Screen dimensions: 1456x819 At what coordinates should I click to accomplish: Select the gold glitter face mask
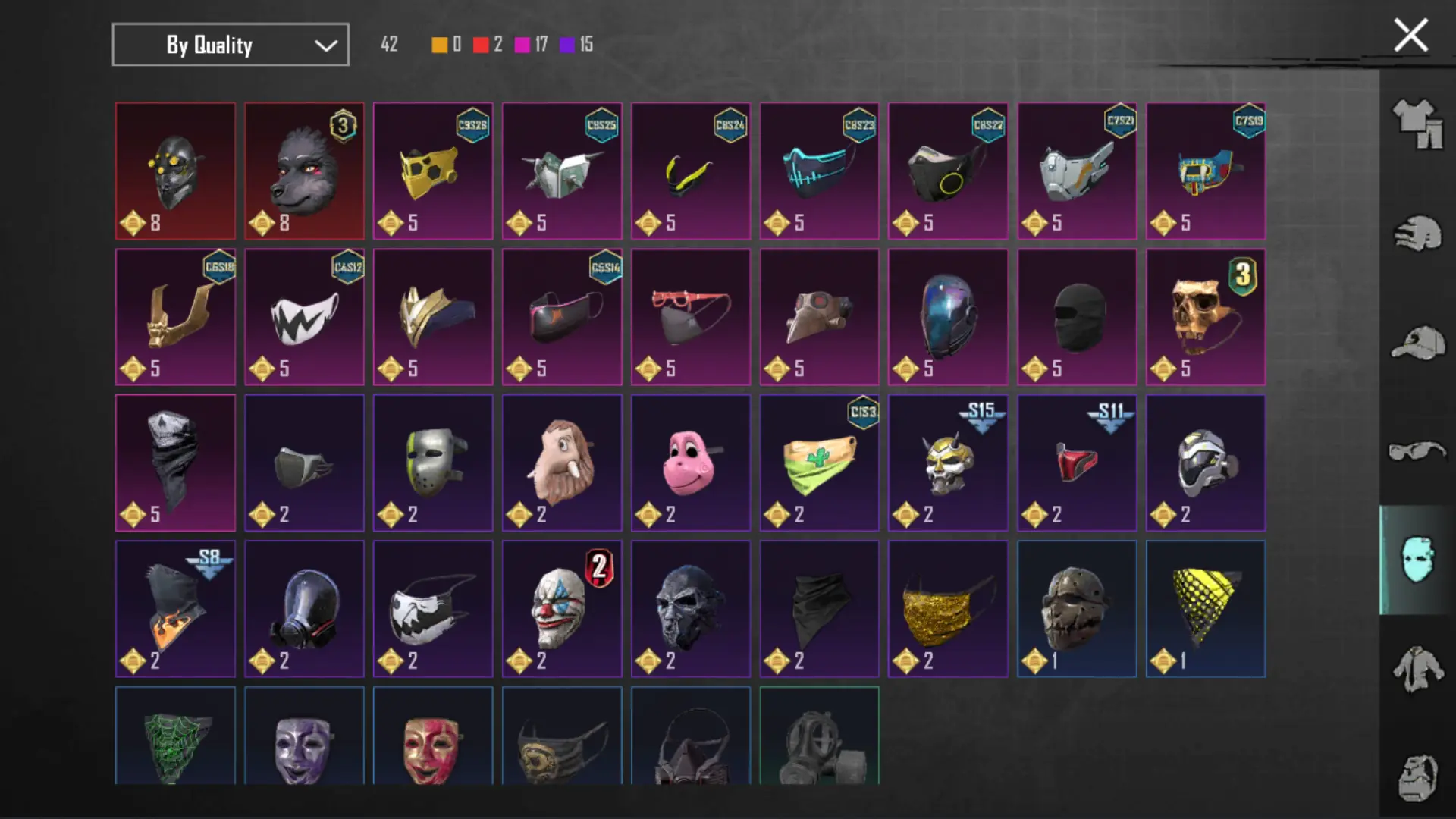[948, 609]
